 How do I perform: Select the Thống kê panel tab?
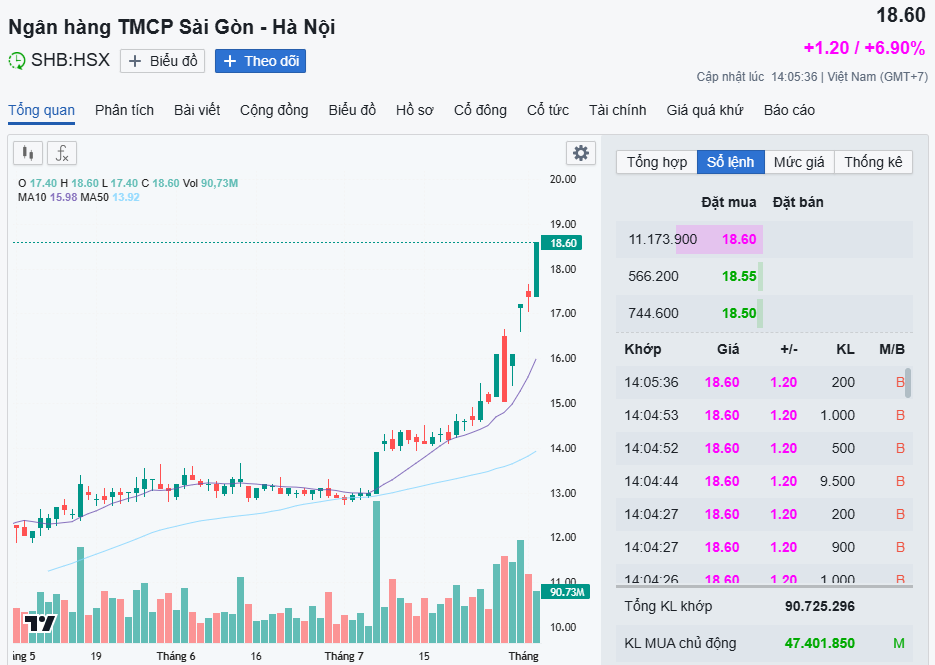pyautogui.click(x=873, y=162)
